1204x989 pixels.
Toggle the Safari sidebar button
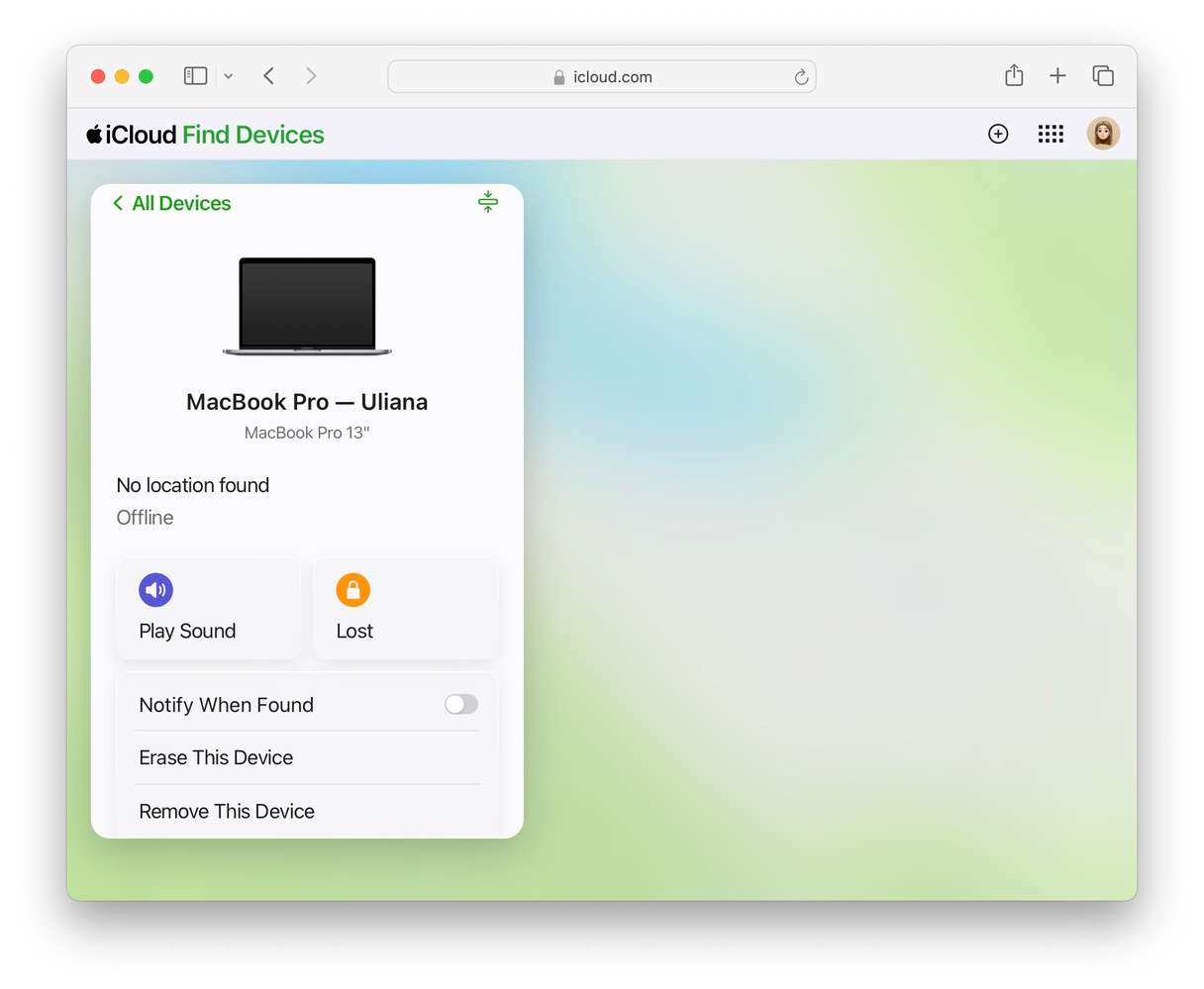[x=195, y=76]
